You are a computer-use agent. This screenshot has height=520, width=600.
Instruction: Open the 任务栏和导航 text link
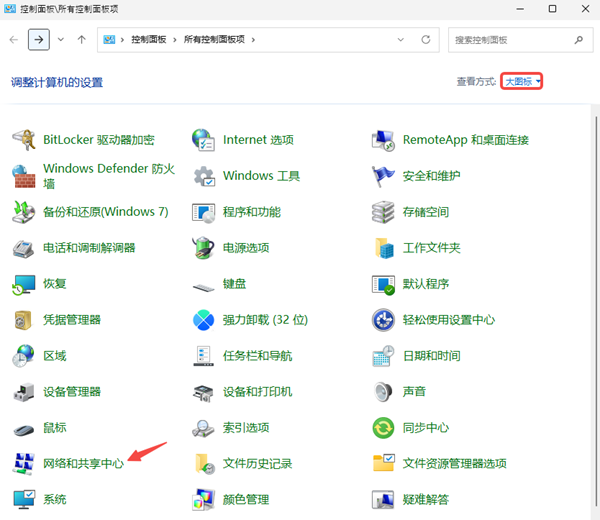pyautogui.click(x=257, y=356)
